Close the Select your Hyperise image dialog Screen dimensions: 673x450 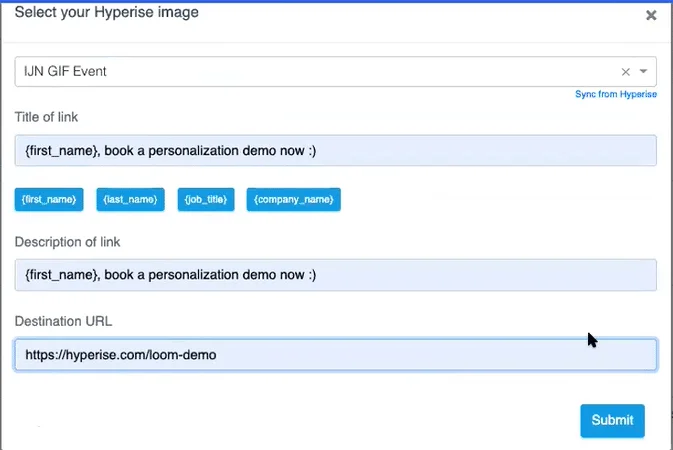point(651,15)
